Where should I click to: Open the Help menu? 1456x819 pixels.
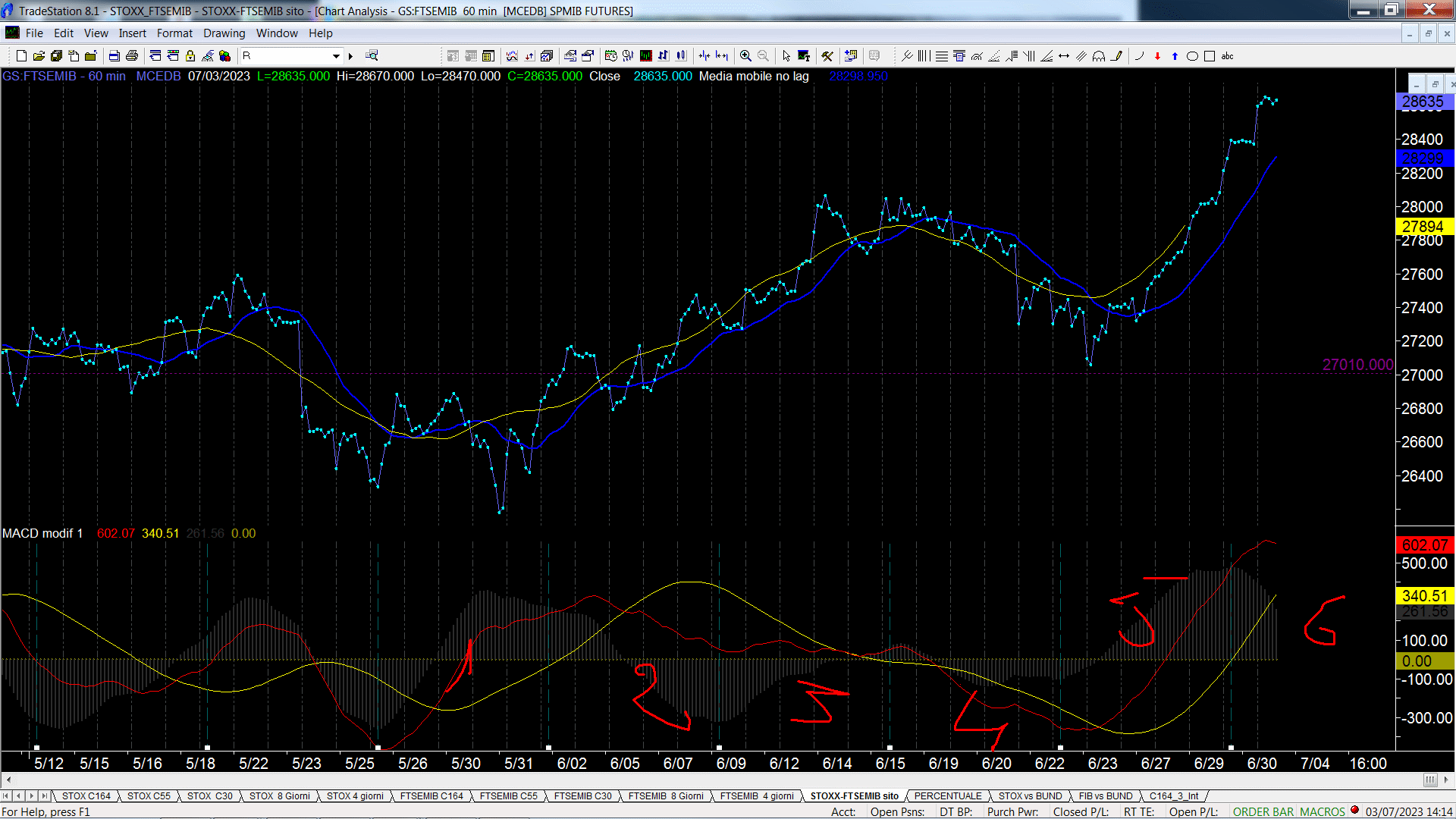pyautogui.click(x=320, y=33)
